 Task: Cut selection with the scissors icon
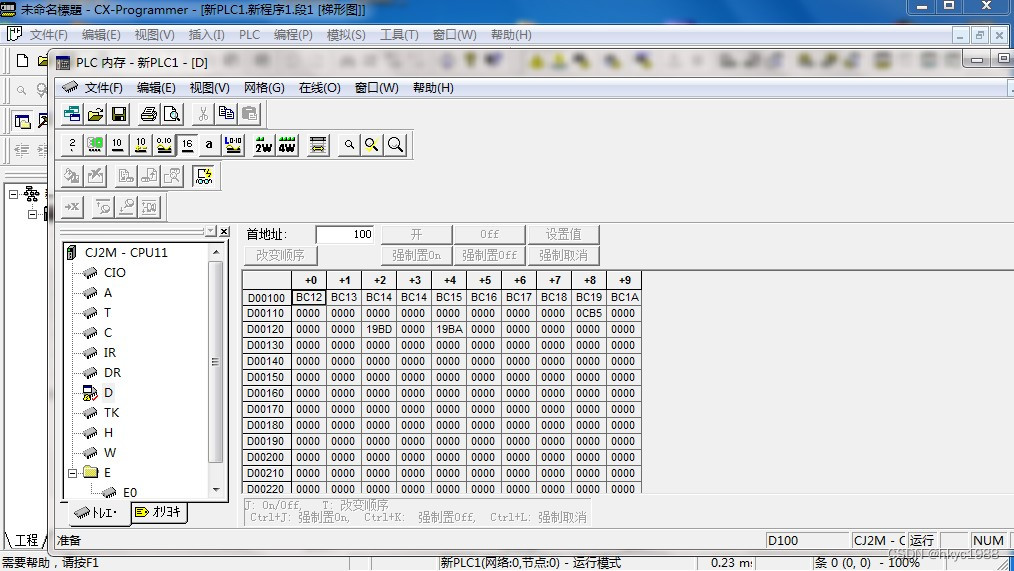(203, 114)
